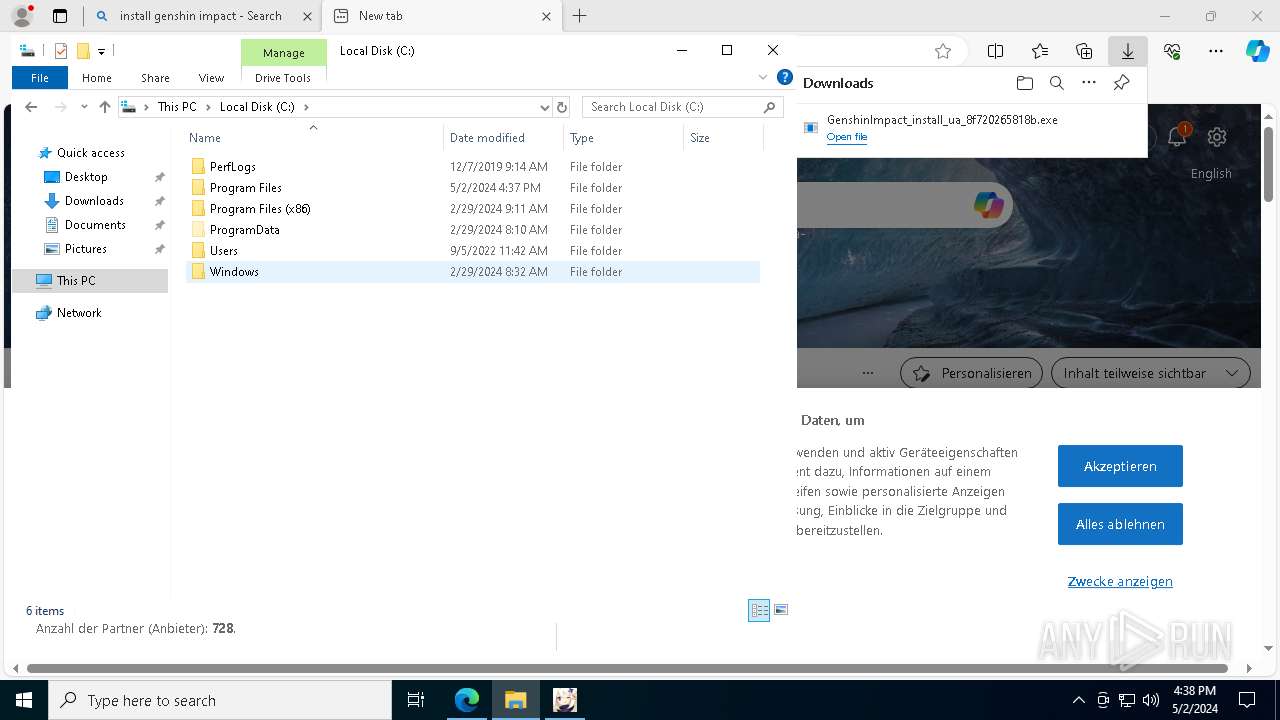Open Genshin Impact taskbar icon

565,700
